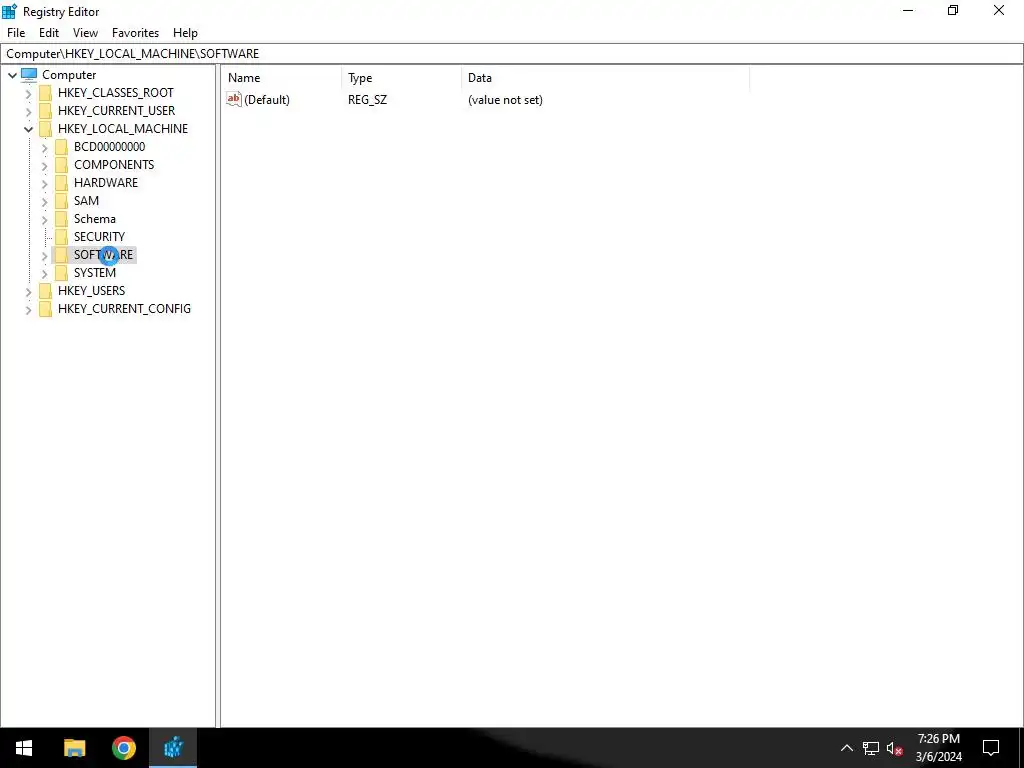Image resolution: width=1024 pixels, height=768 pixels.
Task: Open the Edit menu
Action: [49, 33]
